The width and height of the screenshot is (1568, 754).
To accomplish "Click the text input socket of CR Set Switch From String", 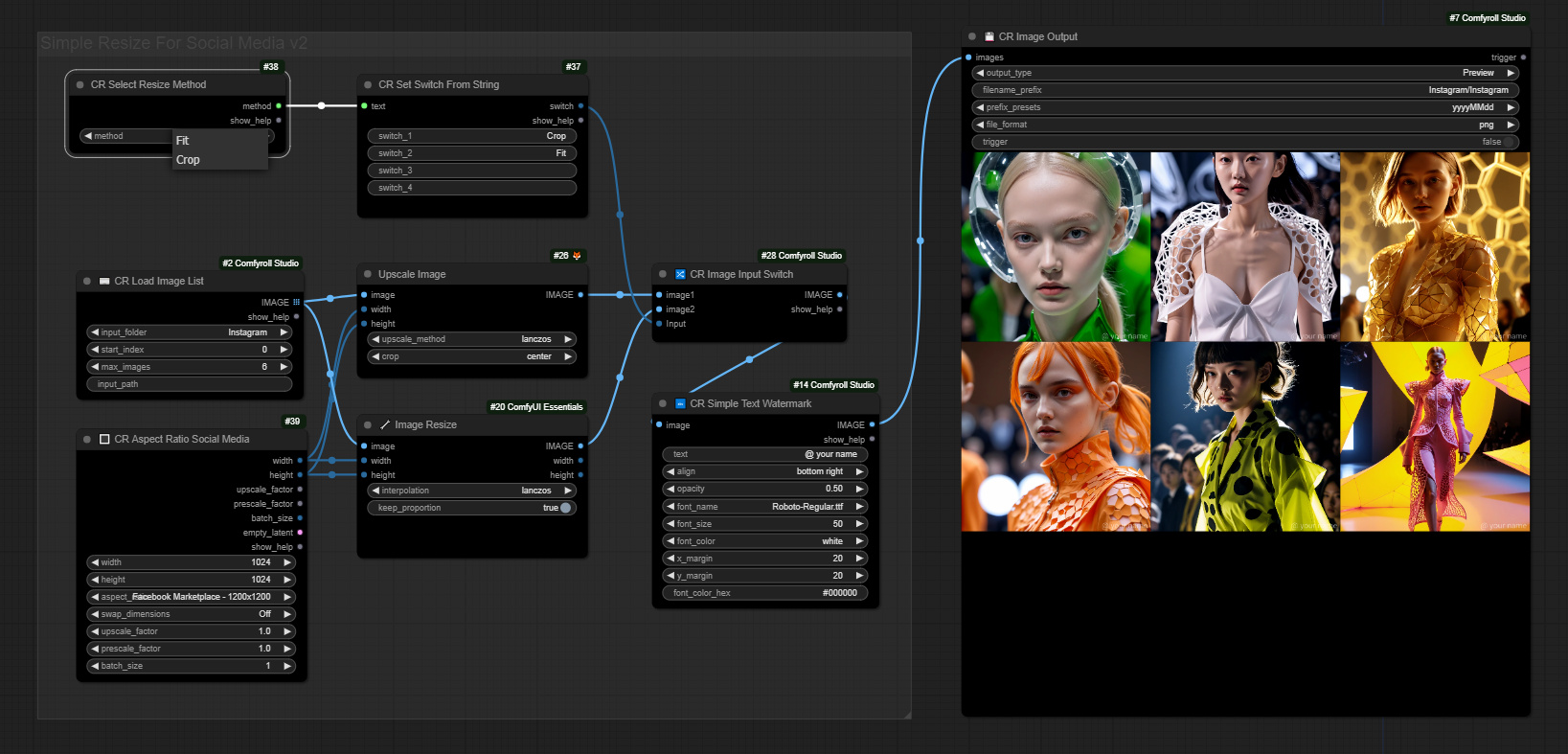I will click(364, 106).
